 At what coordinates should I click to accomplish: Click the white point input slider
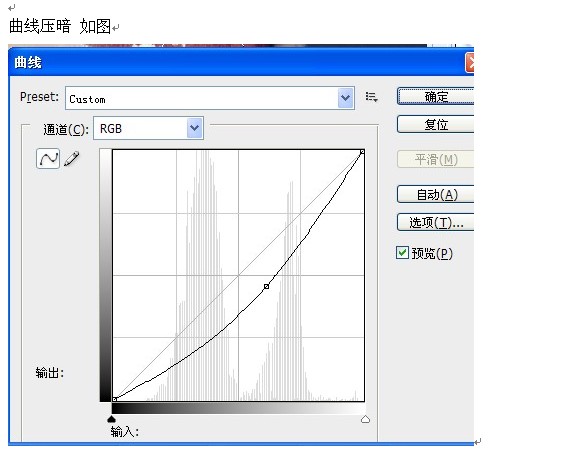click(365, 419)
